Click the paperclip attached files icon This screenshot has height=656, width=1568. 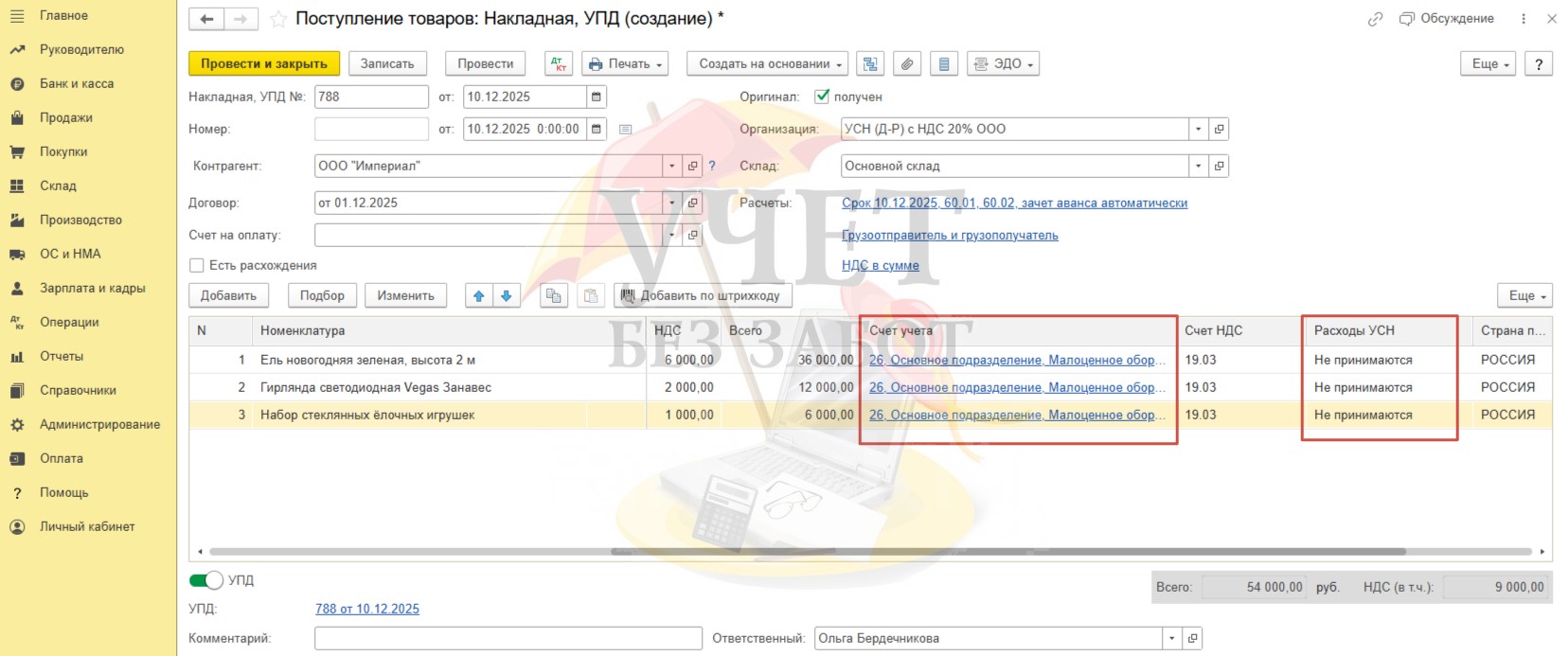pos(906,63)
